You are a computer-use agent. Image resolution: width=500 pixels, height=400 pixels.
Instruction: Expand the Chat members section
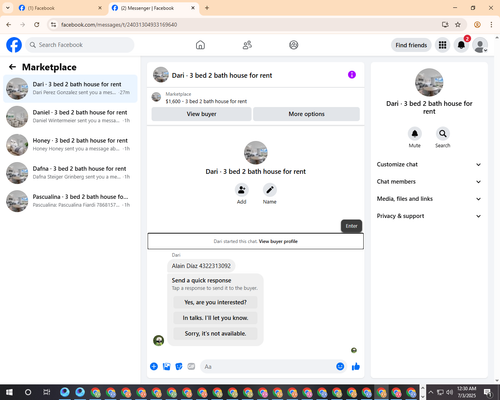(x=429, y=182)
